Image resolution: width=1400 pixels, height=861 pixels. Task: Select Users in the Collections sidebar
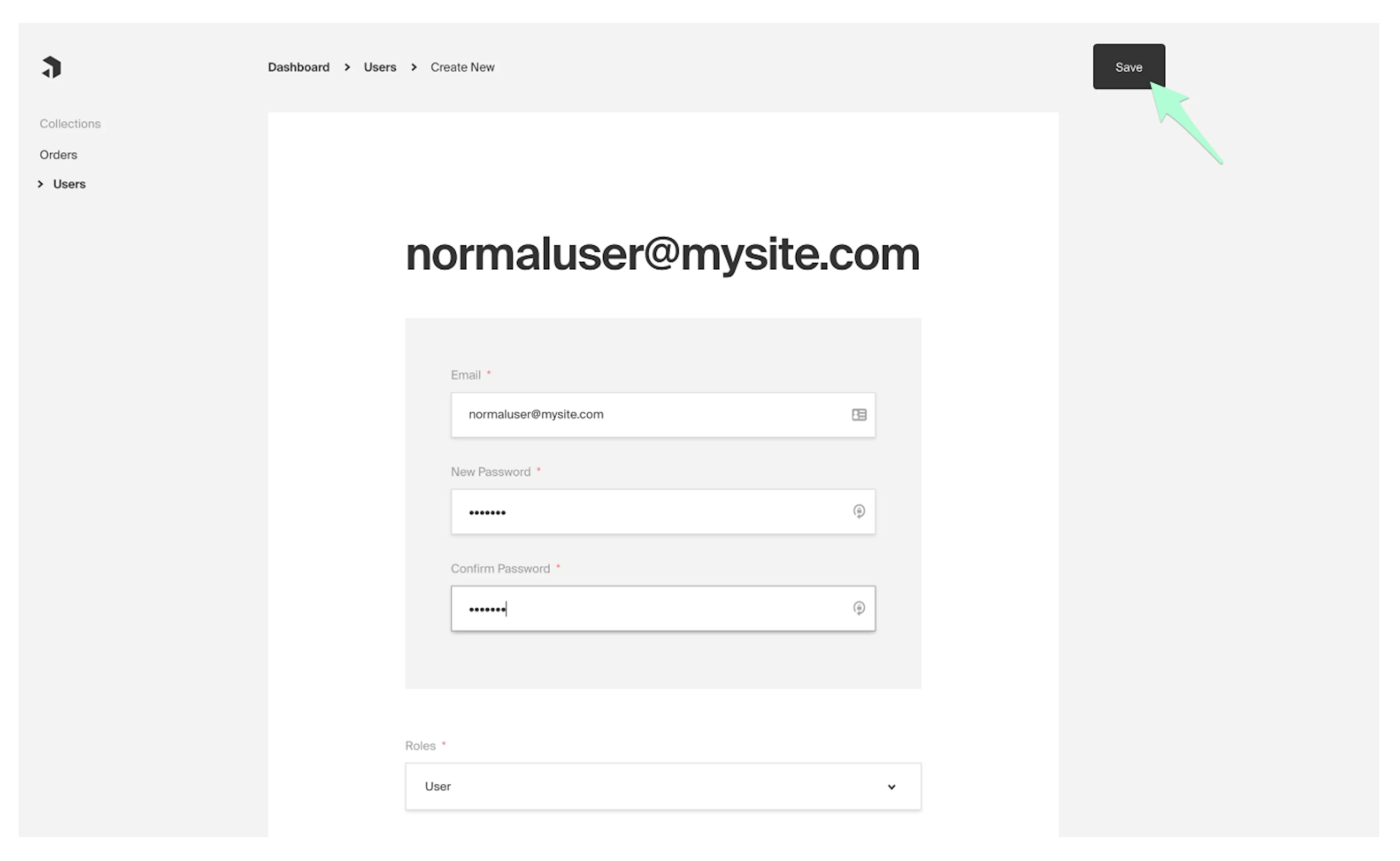(69, 183)
